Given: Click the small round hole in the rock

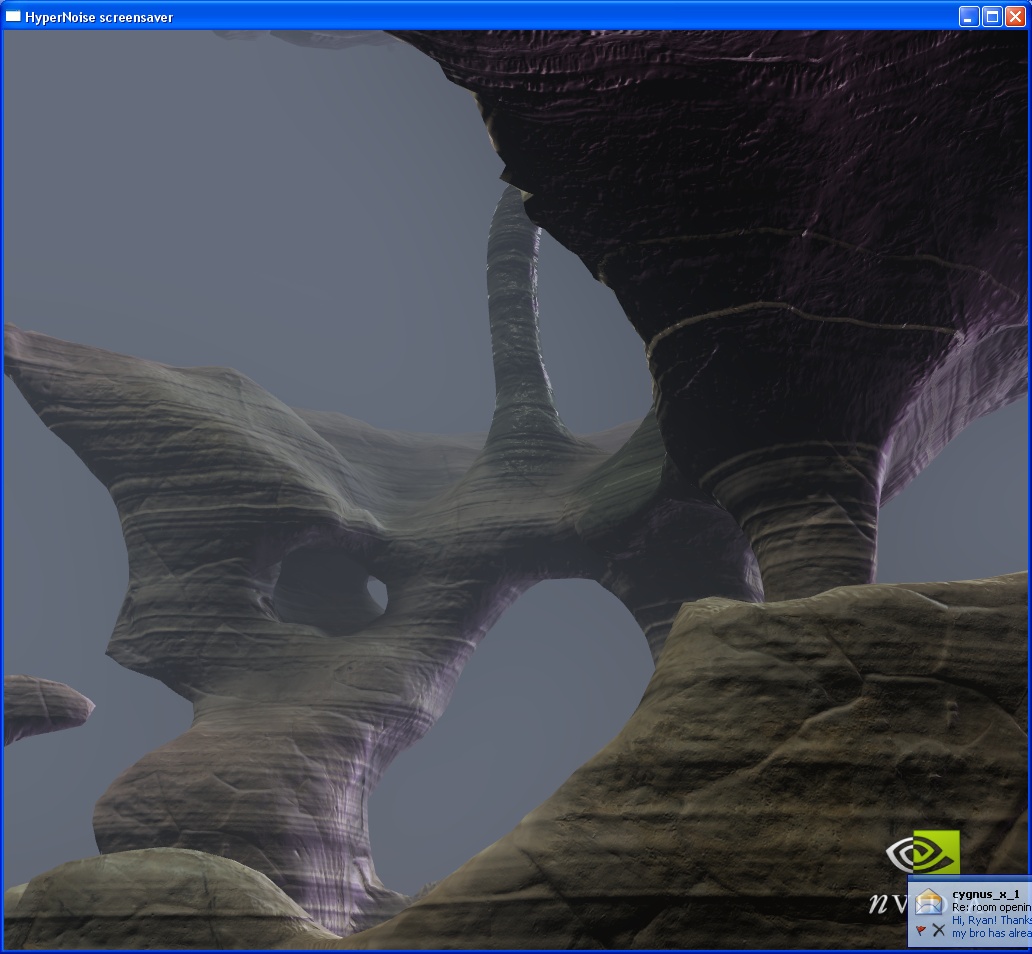Looking at the screenshot, I should (x=376, y=595).
